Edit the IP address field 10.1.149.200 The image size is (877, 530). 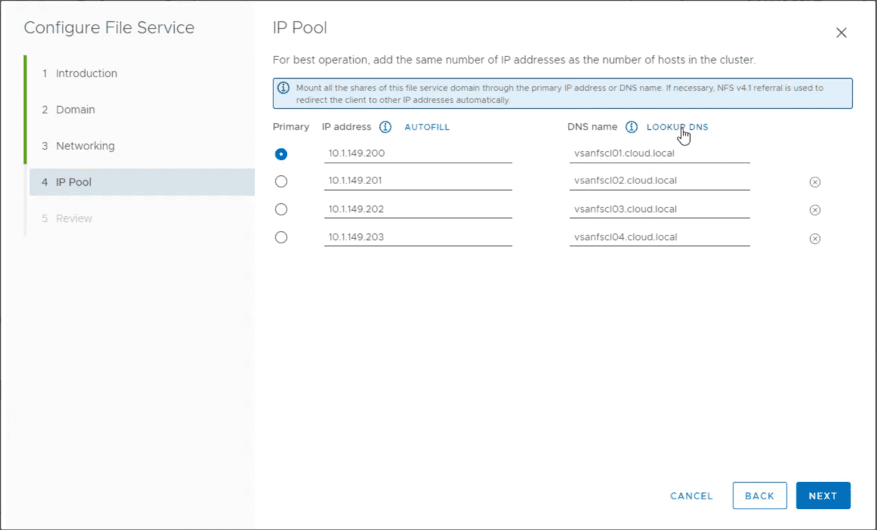(418, 154)
